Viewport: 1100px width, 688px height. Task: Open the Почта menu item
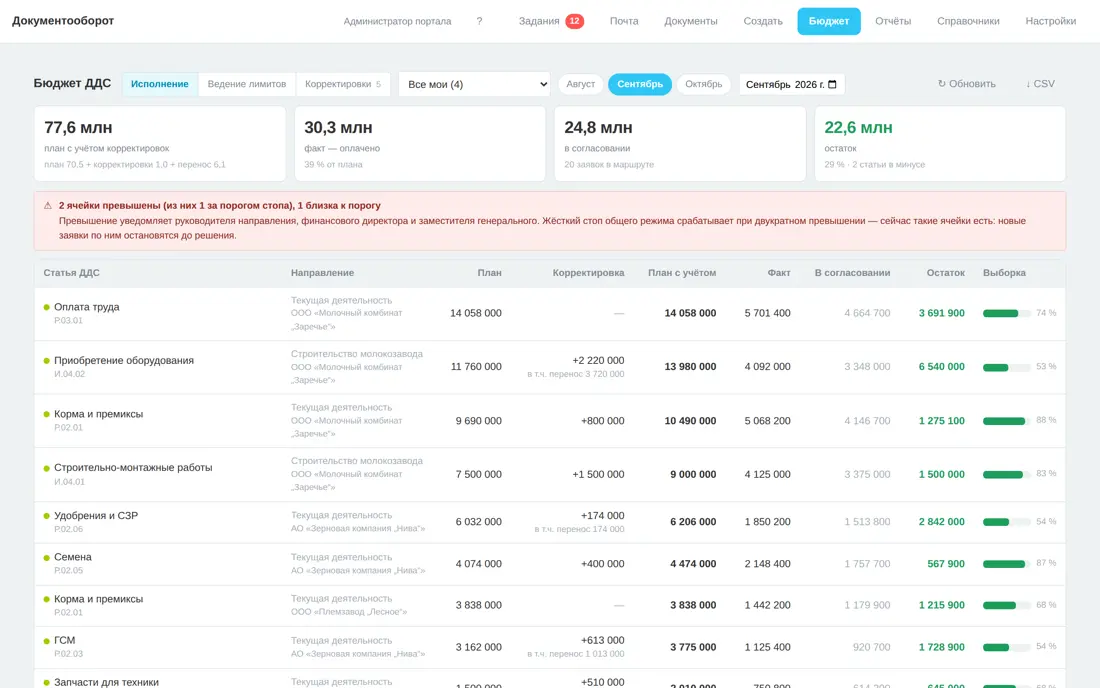point(624,21)
